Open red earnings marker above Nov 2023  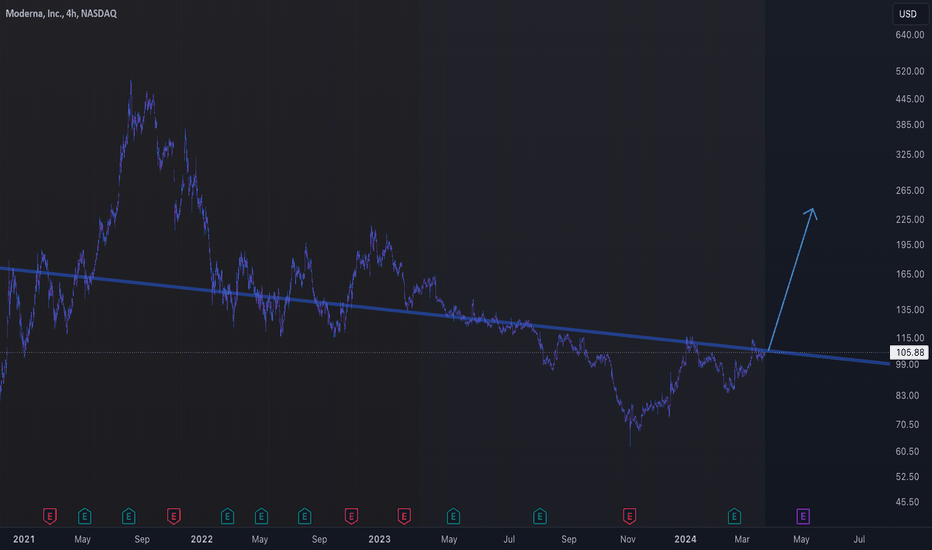pos(629,516)
